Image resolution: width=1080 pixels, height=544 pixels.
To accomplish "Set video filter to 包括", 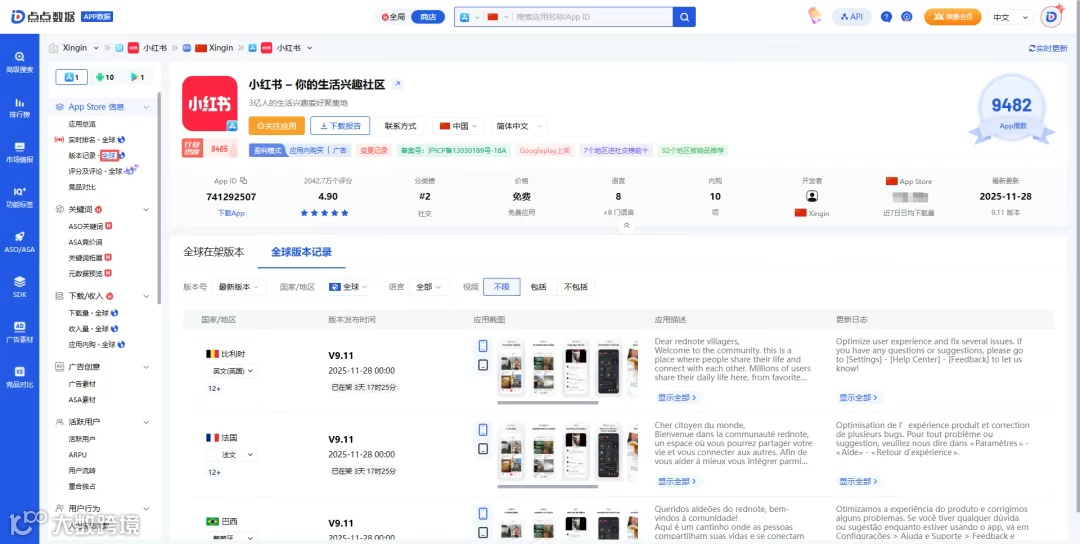I will pos(538,287).
